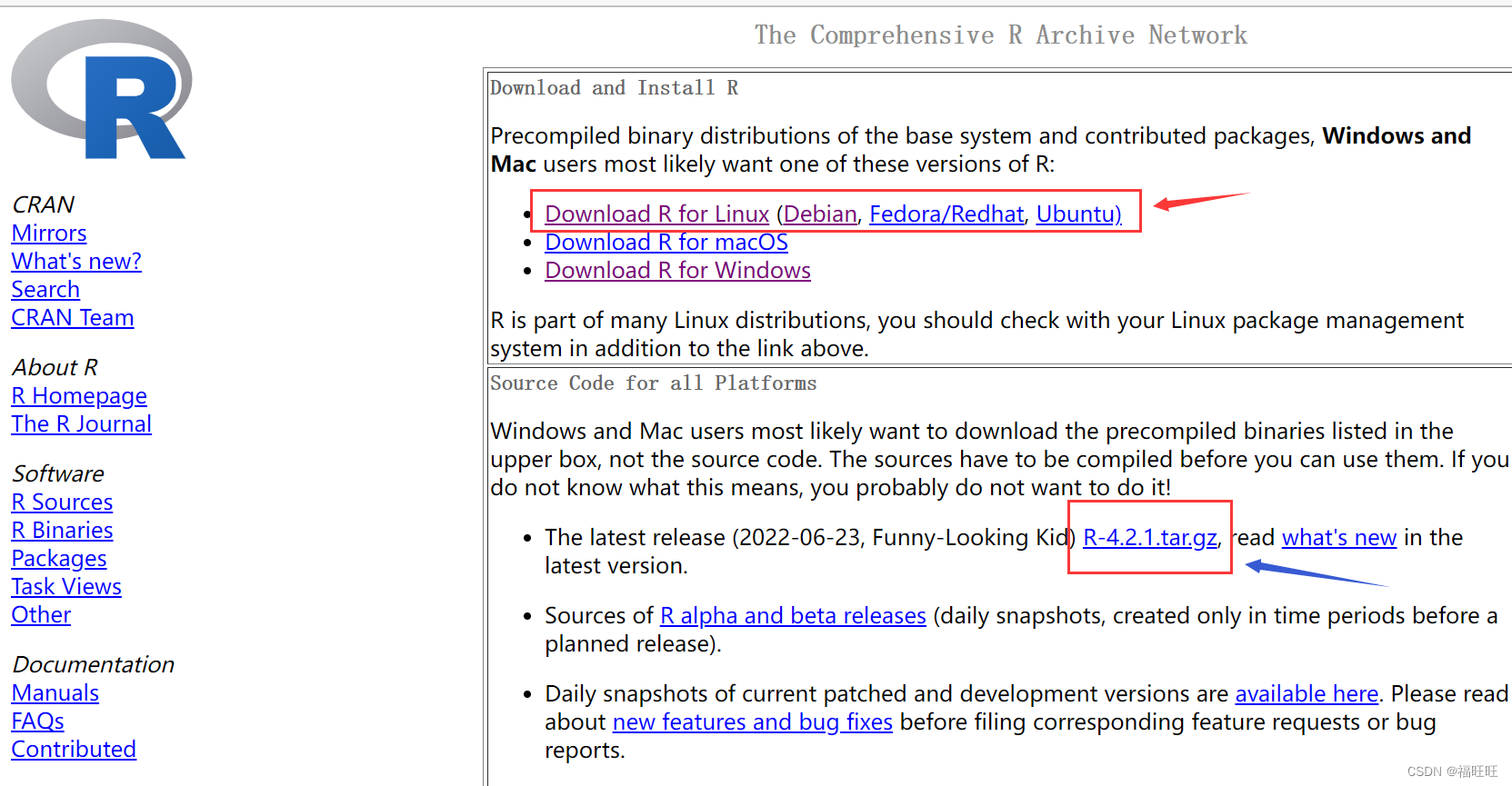Open the Packages link

point(59,559)
